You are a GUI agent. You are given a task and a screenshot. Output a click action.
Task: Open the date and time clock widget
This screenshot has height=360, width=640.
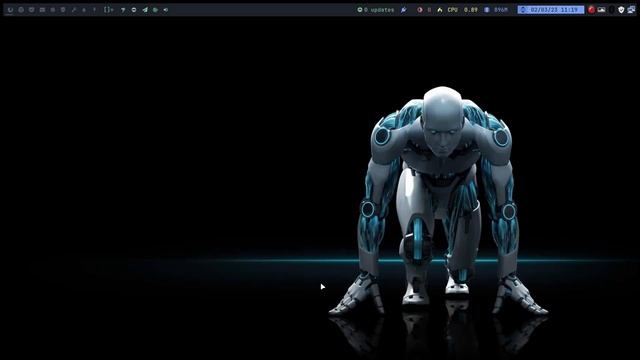point(551,9)
